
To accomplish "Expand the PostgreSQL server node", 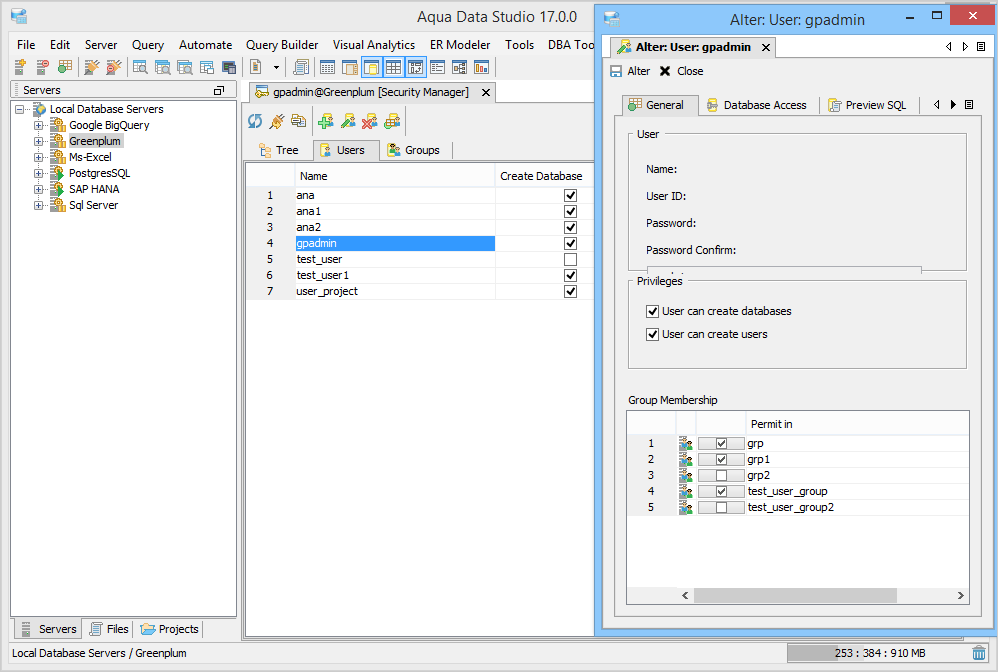I will 38,173.
